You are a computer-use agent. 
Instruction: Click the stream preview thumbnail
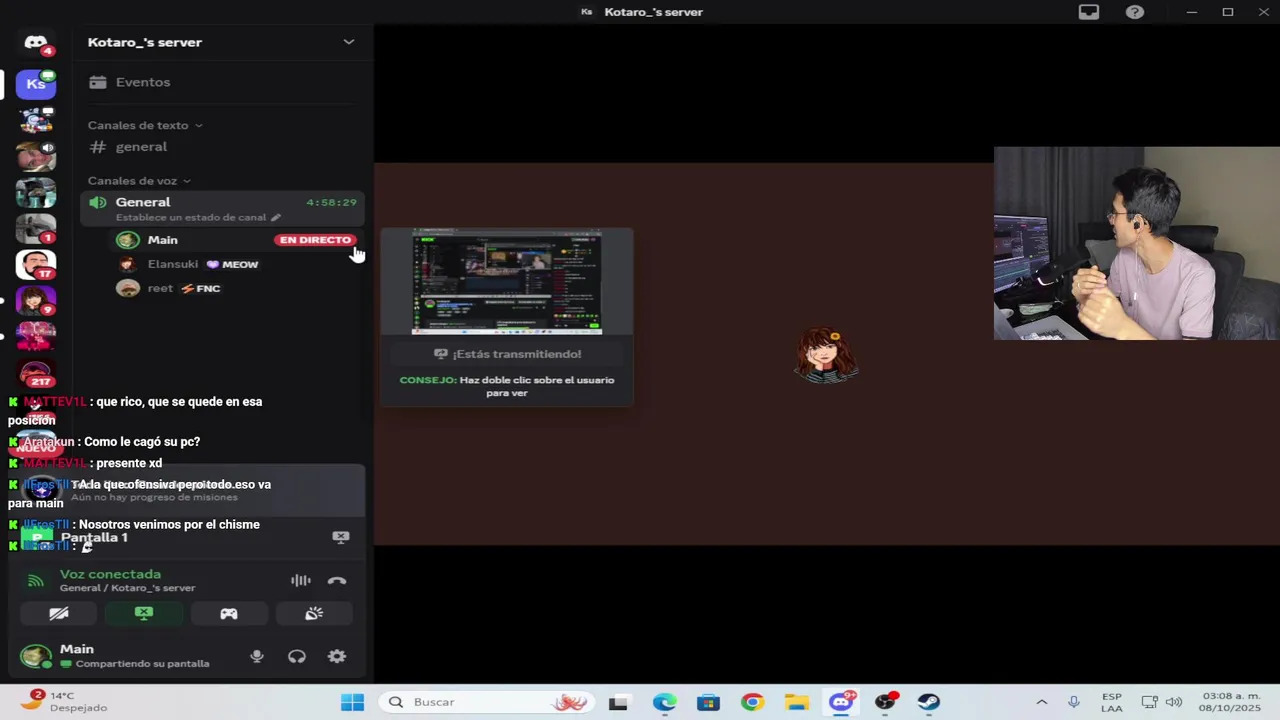pyautogui.click(x=507, y=283)
